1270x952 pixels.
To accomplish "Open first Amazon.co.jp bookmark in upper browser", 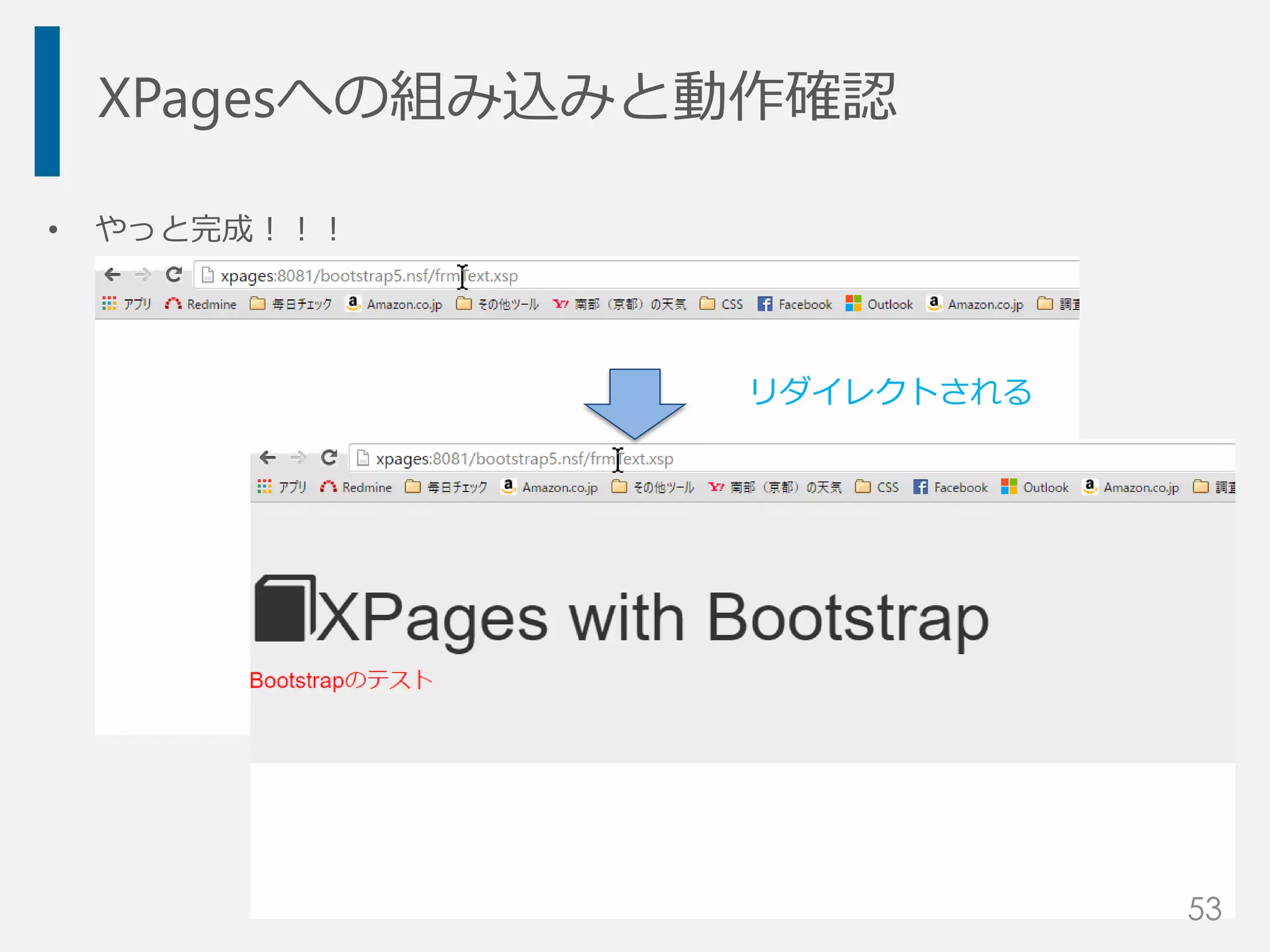I will click(394, 304).
